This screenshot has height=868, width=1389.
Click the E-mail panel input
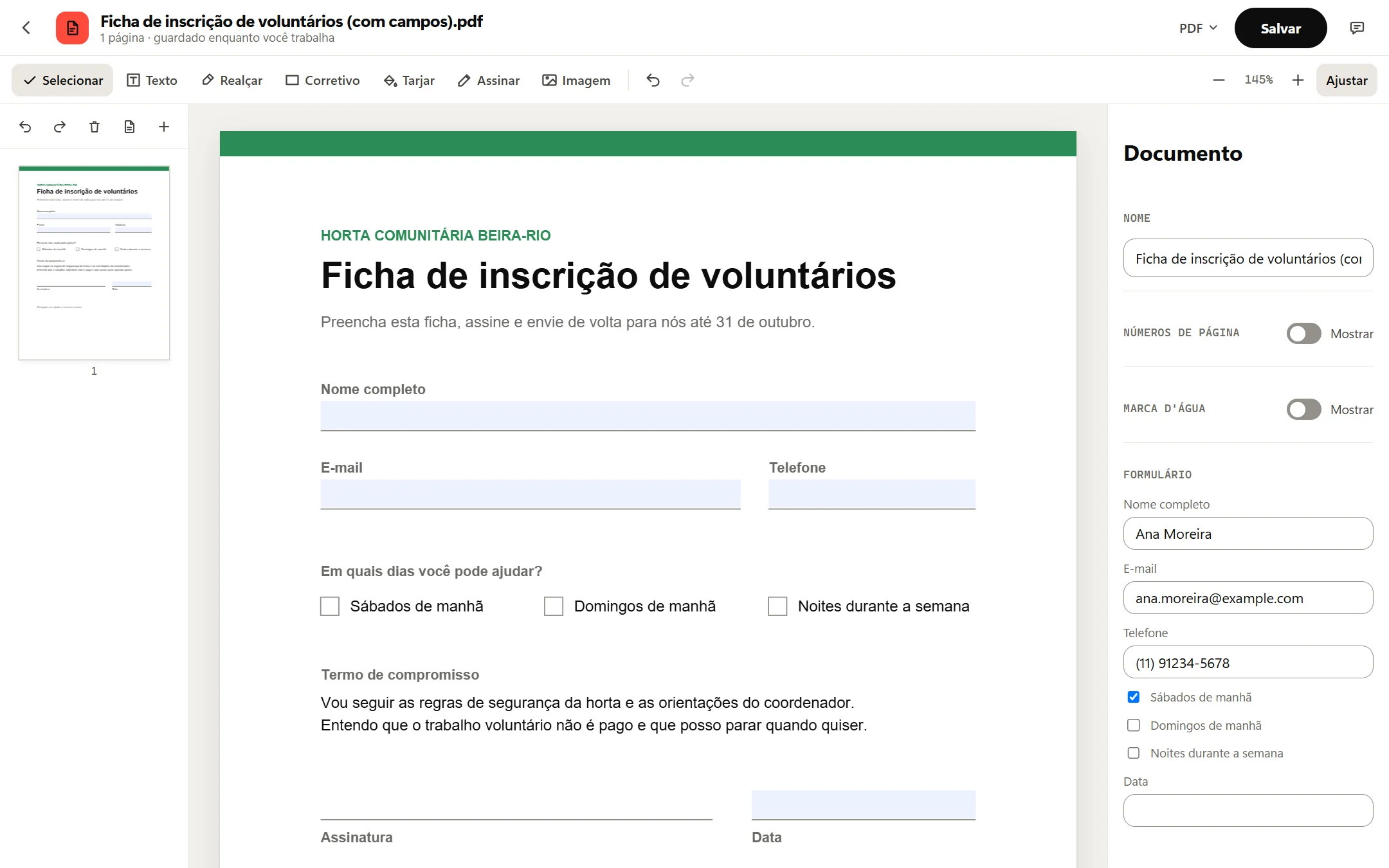pos(1248,598)
